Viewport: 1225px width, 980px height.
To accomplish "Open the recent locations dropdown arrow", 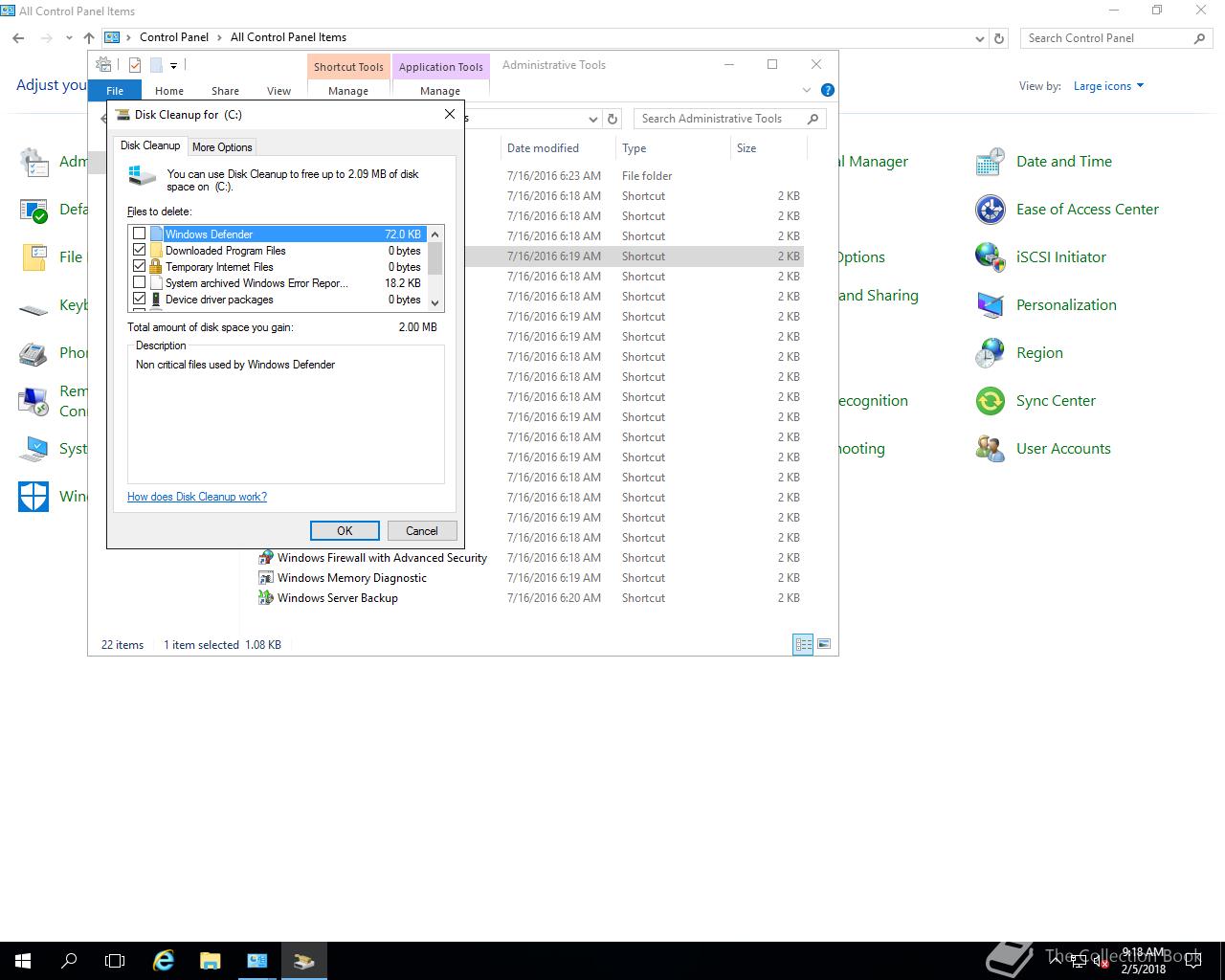I will click(x=69, y=38).
